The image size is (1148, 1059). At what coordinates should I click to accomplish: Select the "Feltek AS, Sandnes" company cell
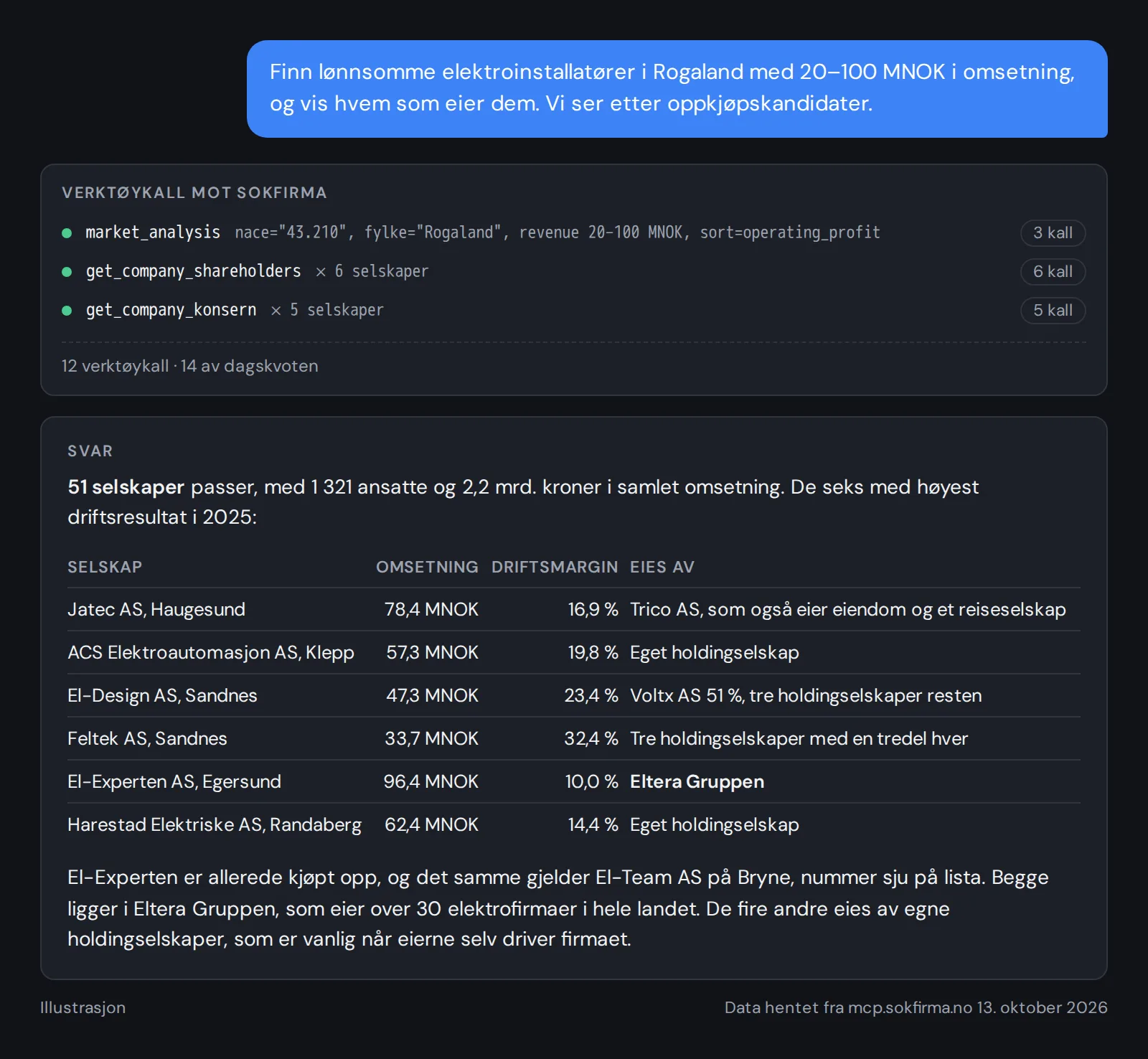click(147, 738)
